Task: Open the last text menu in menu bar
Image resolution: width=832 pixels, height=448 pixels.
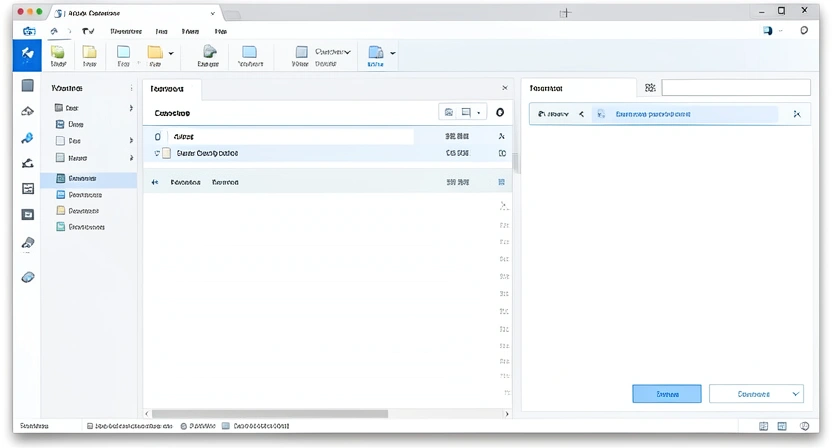Action: point(221,31)
